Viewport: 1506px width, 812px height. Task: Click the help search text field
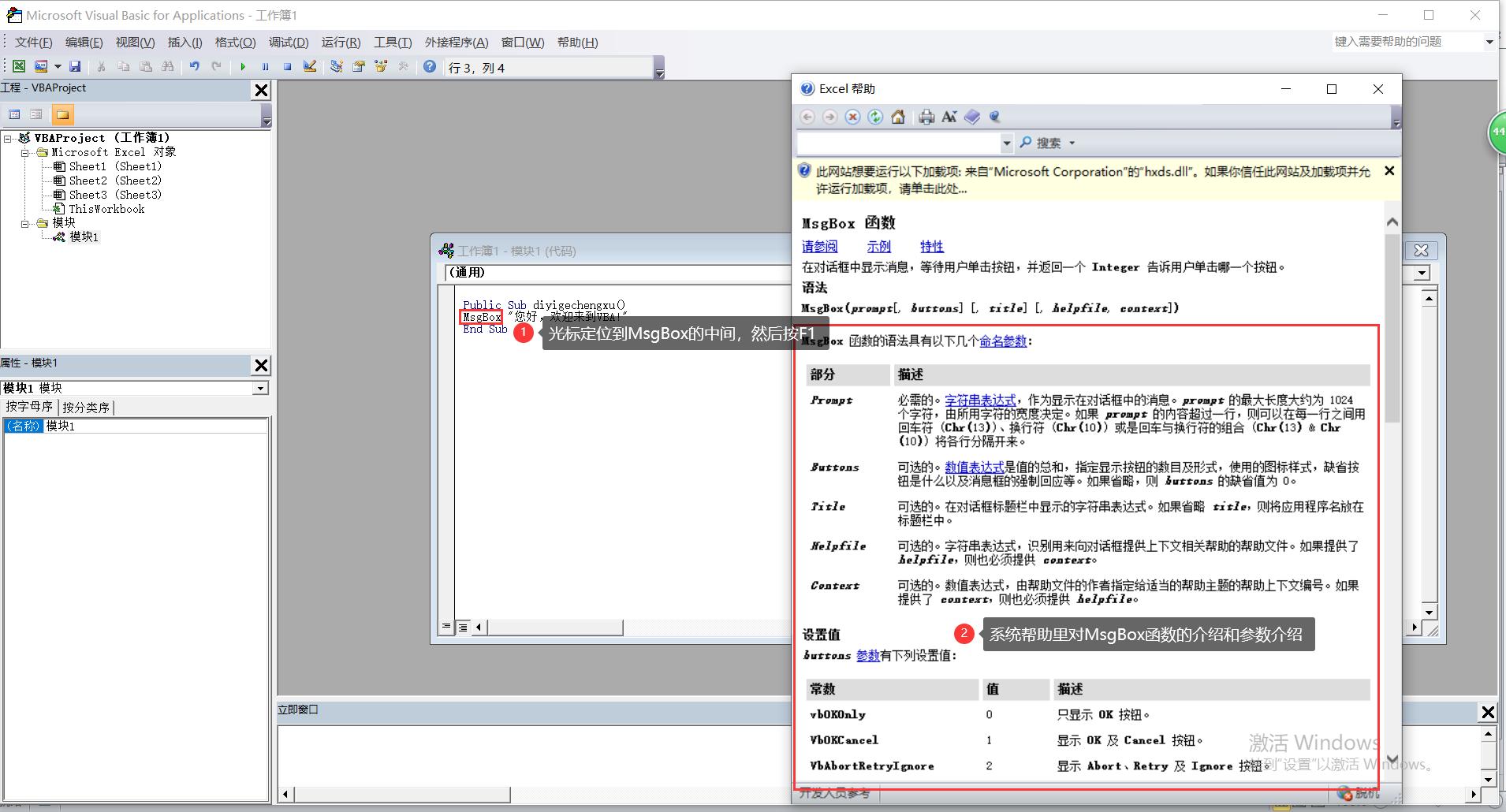click(898, 143)
